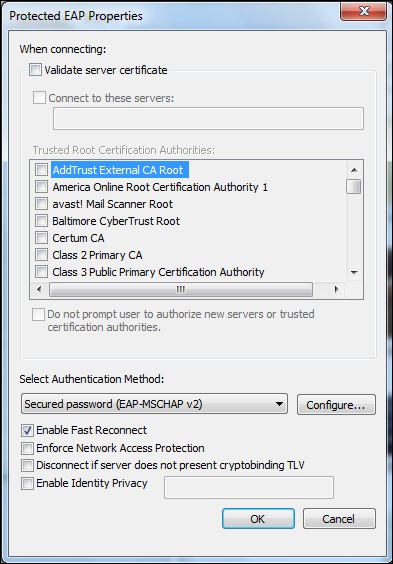Click the horizontal scrollbar left arrow
Image resolution: width=393 pixels, height=564 pixels.
point(40,289)
